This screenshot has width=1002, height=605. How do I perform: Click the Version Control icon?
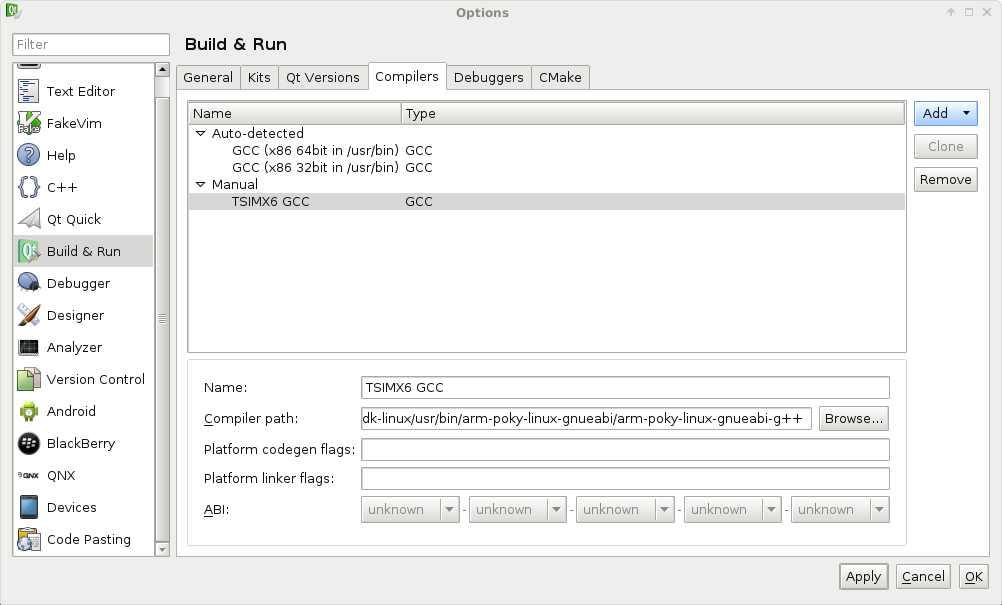(x=28, y=379)
